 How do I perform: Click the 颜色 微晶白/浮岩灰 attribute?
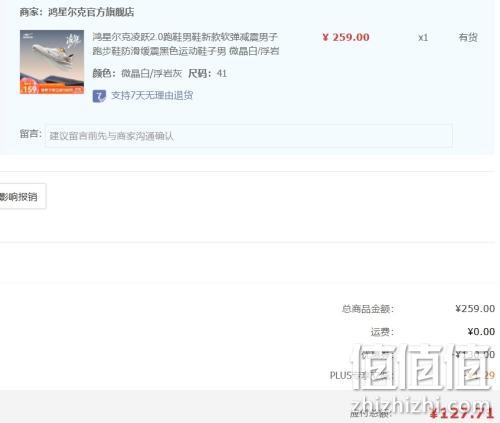pyautogui.click(x=137, y=73)
